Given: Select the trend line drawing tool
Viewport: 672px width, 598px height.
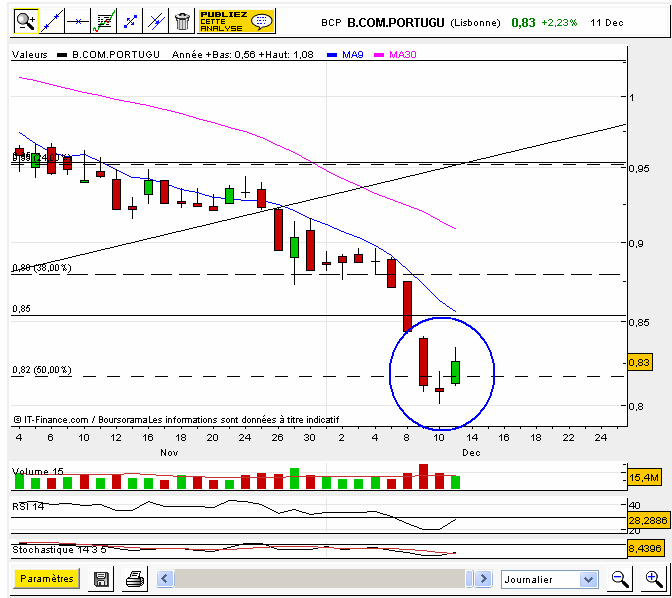Looking at the screenshot, I should 52,21.
